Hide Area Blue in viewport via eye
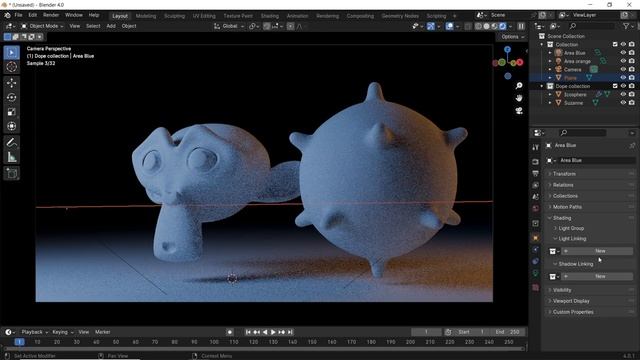This screenshot has width=640, height=360. [x=623, y=53]
